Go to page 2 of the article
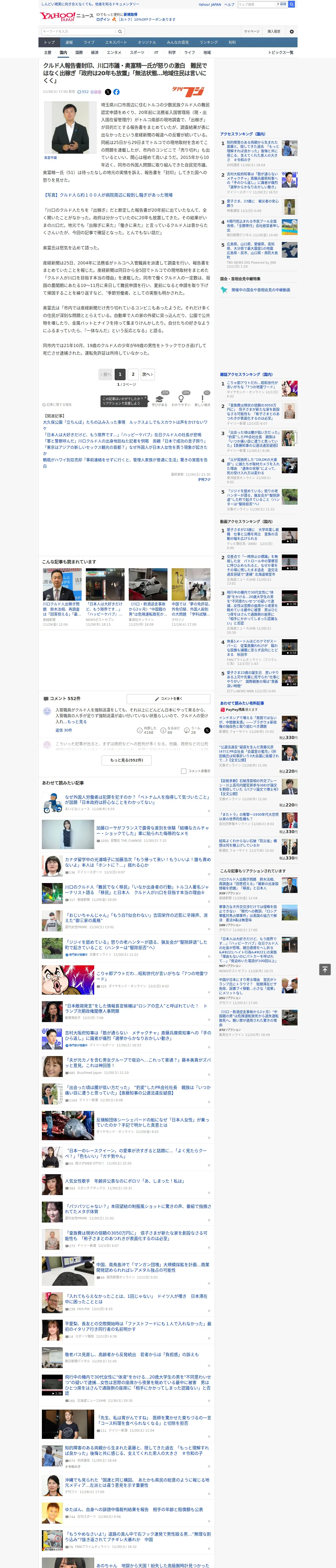 coord(133,374)
